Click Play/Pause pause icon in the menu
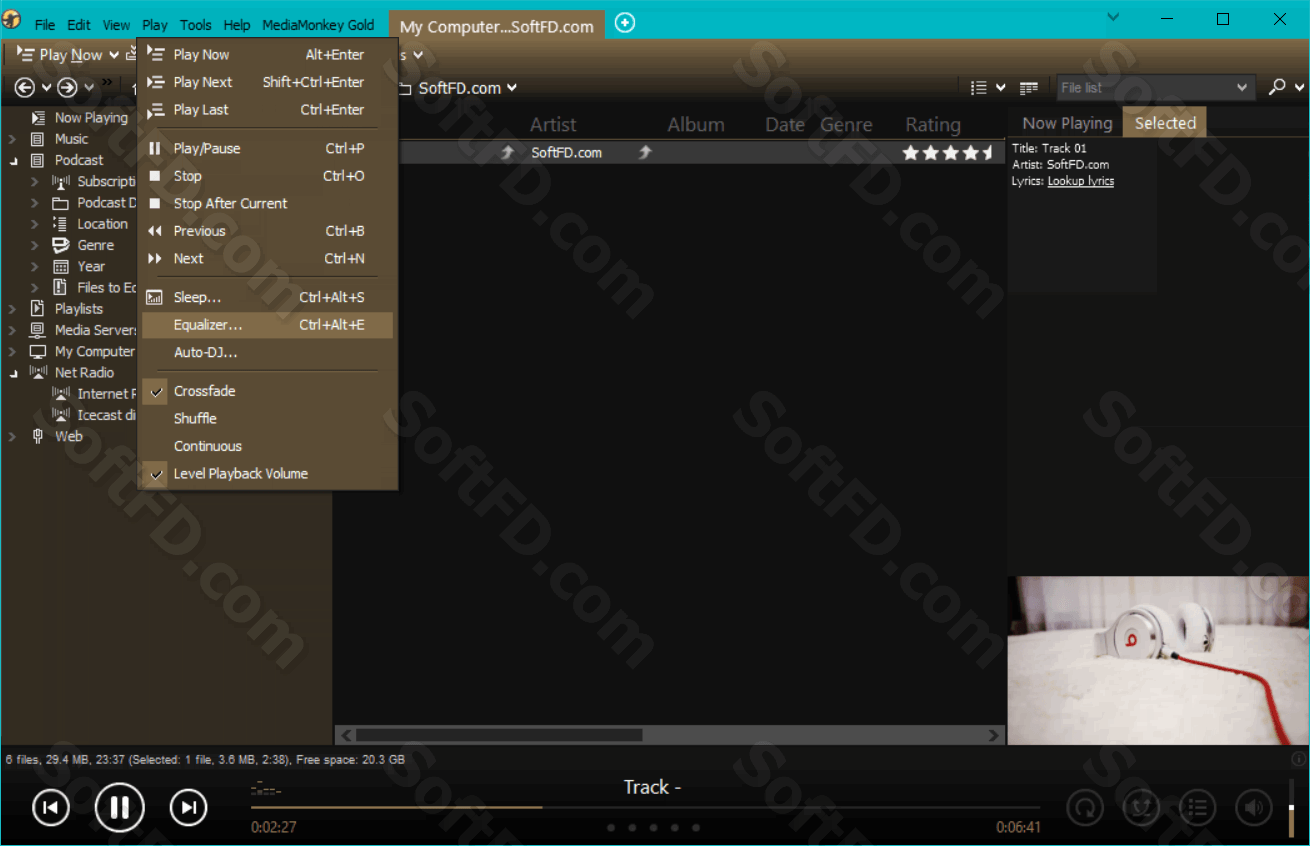The width and height of the screenshot is (1310, 846). [x=155, y=148]
